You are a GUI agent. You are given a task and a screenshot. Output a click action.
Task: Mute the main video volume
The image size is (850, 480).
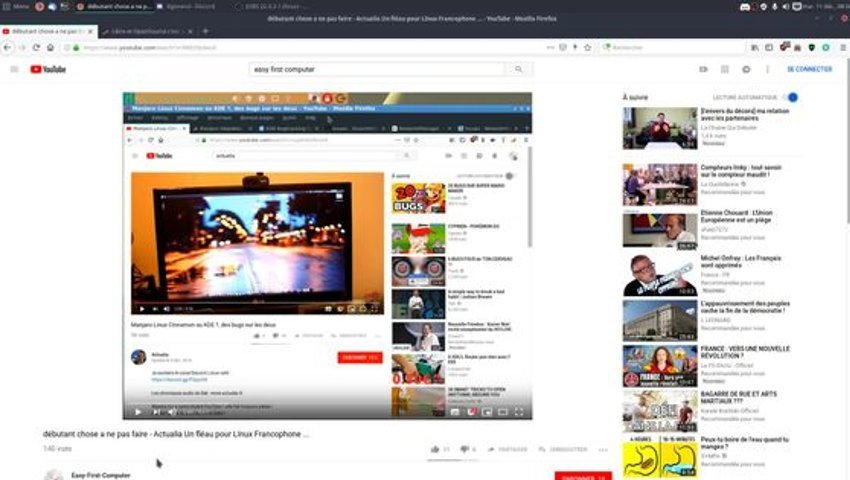point(171,412)
